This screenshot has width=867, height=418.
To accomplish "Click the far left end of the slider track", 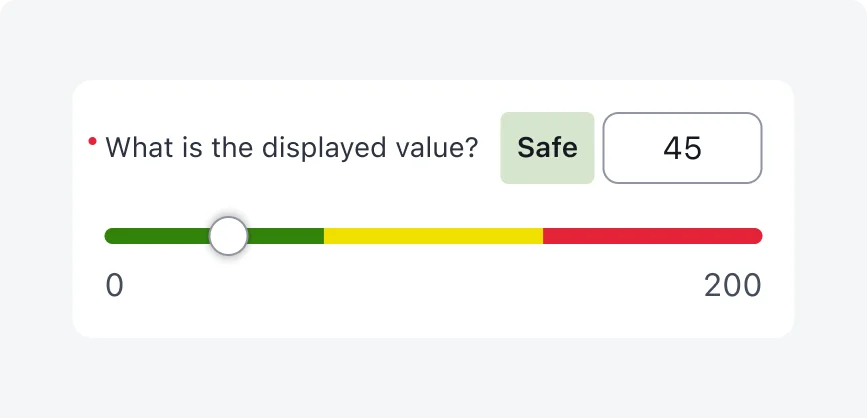I will (x=109, y=236).
